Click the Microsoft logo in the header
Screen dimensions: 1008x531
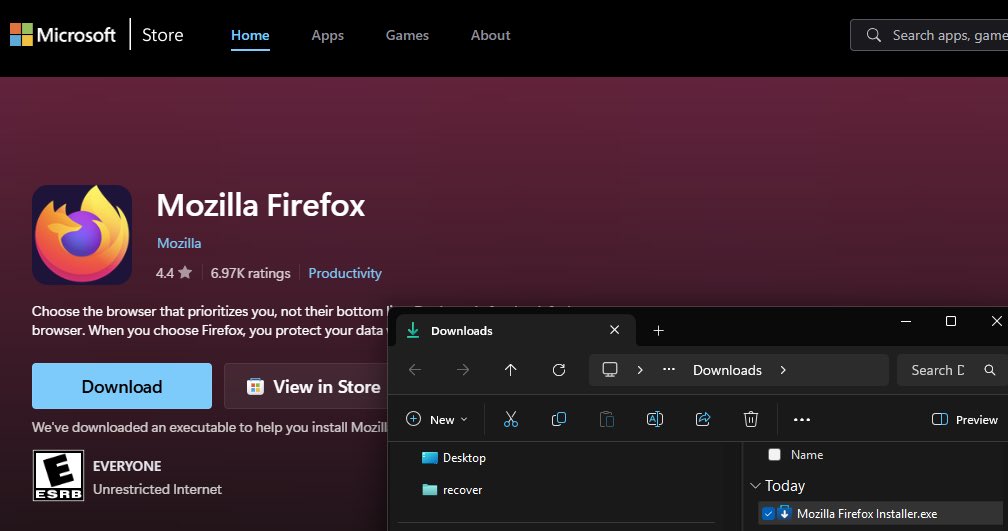coord(62,35)
